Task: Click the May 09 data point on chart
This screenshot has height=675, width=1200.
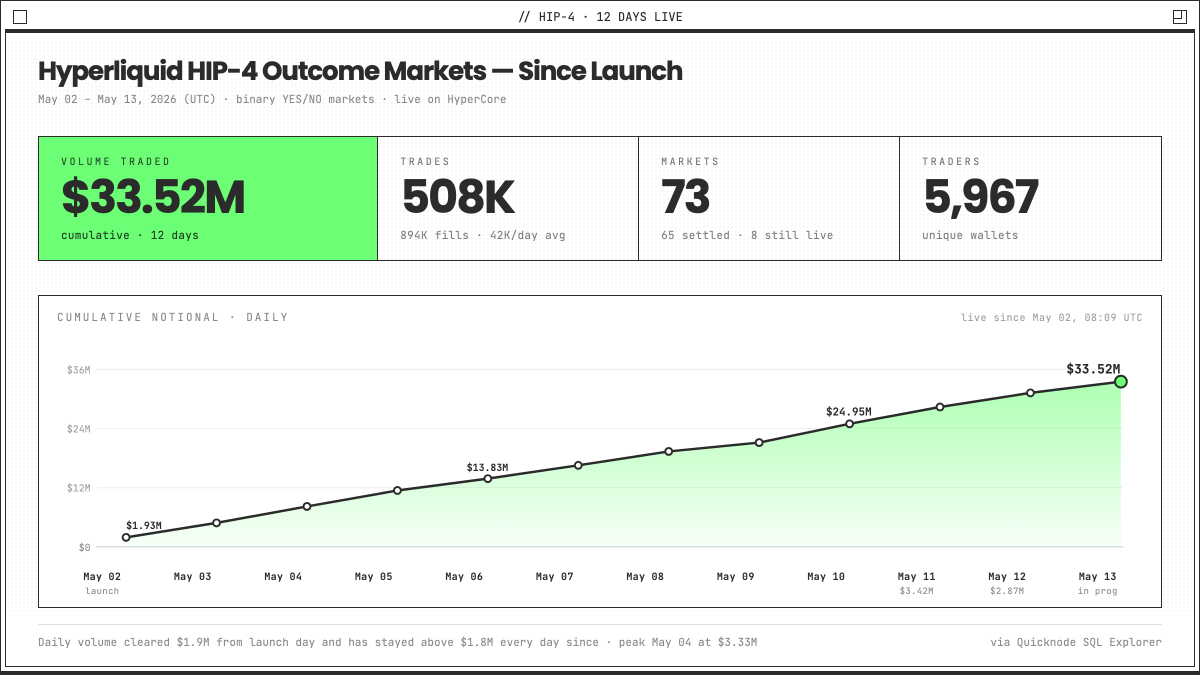Action: point(759,442)
